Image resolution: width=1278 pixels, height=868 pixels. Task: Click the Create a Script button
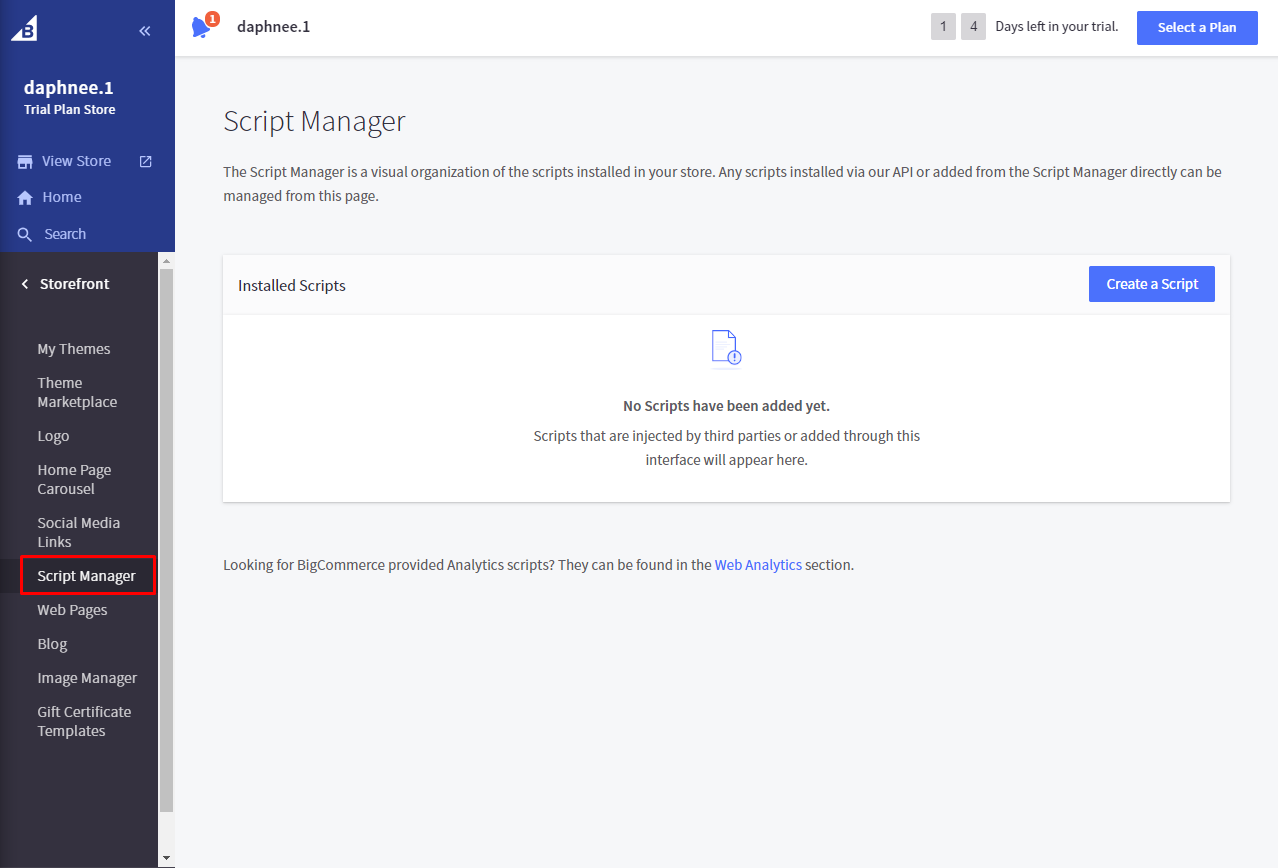coord(1152,284)
